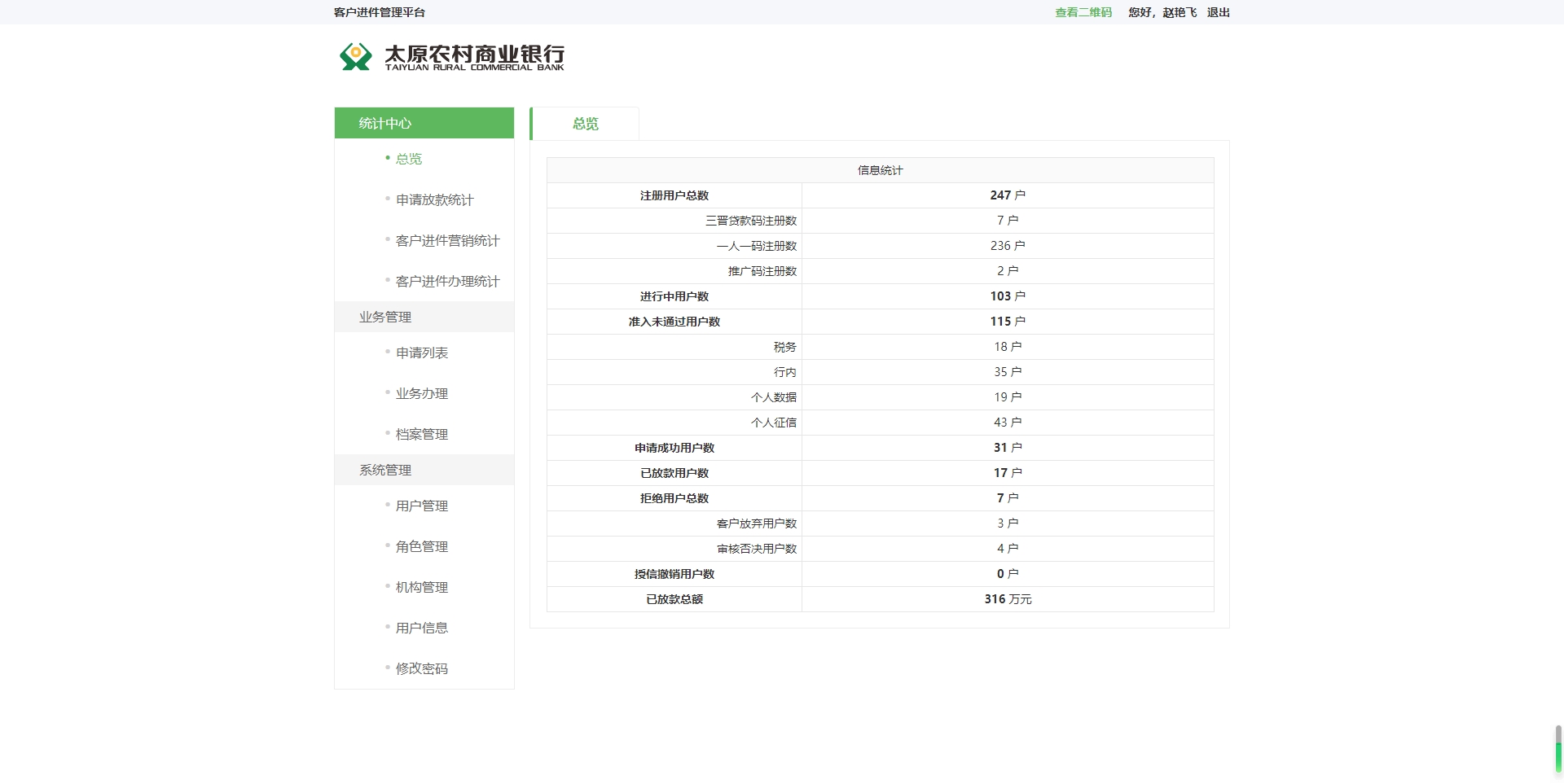Screen dimensions: 1564x784
Task: Open 用户信息 menu item
Action: click(422, 628)
